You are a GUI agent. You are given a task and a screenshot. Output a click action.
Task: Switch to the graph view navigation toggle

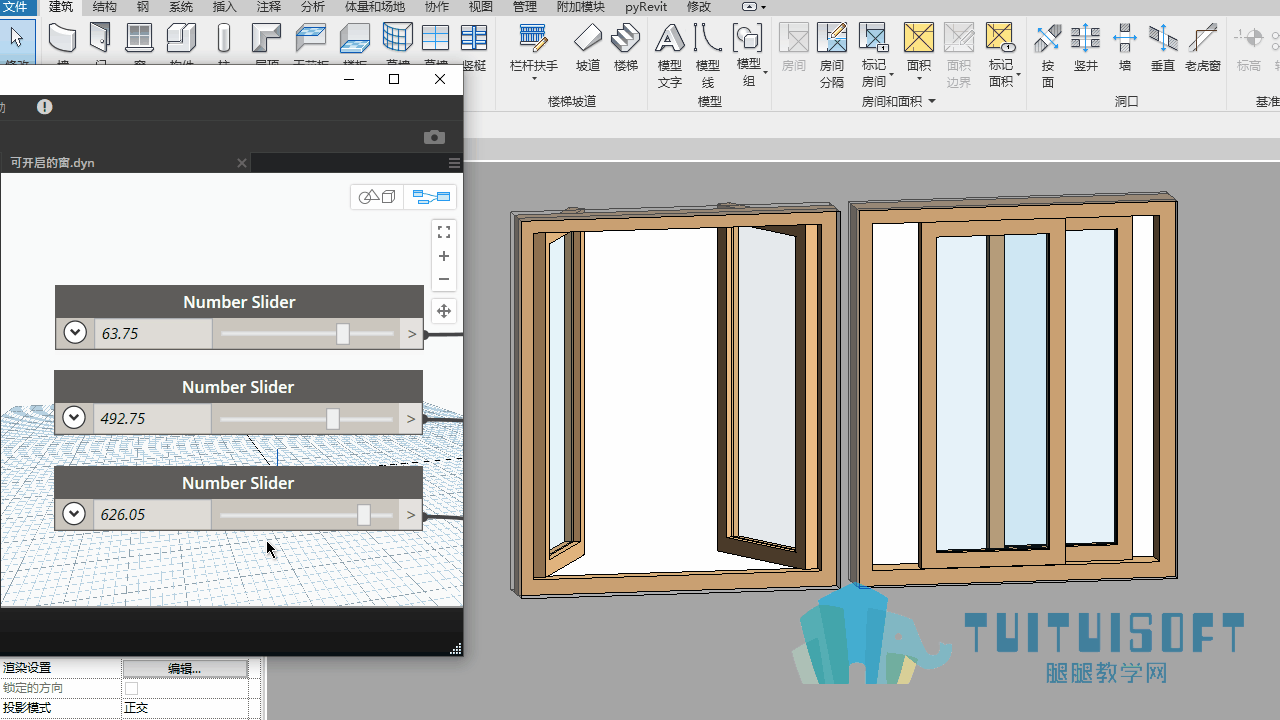coord(431,197)
